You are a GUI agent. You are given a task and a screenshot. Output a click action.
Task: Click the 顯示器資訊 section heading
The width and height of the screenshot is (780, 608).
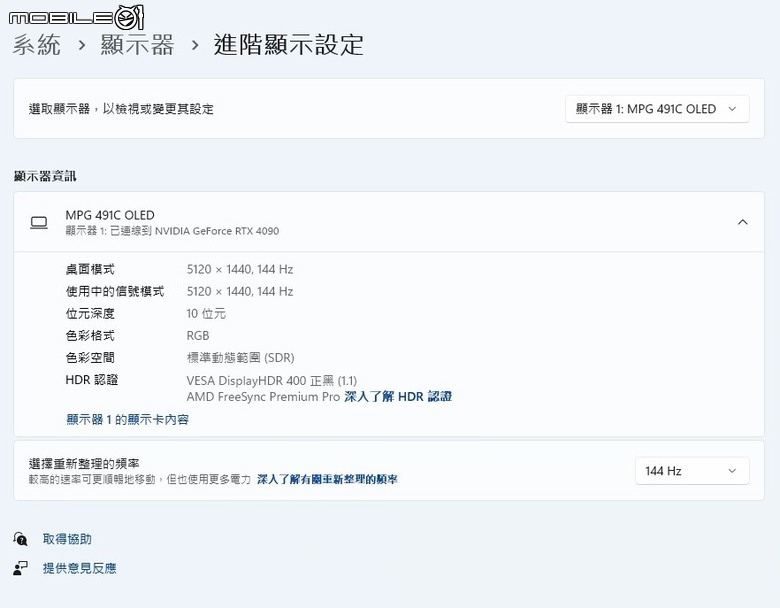(x=45, y=176)
